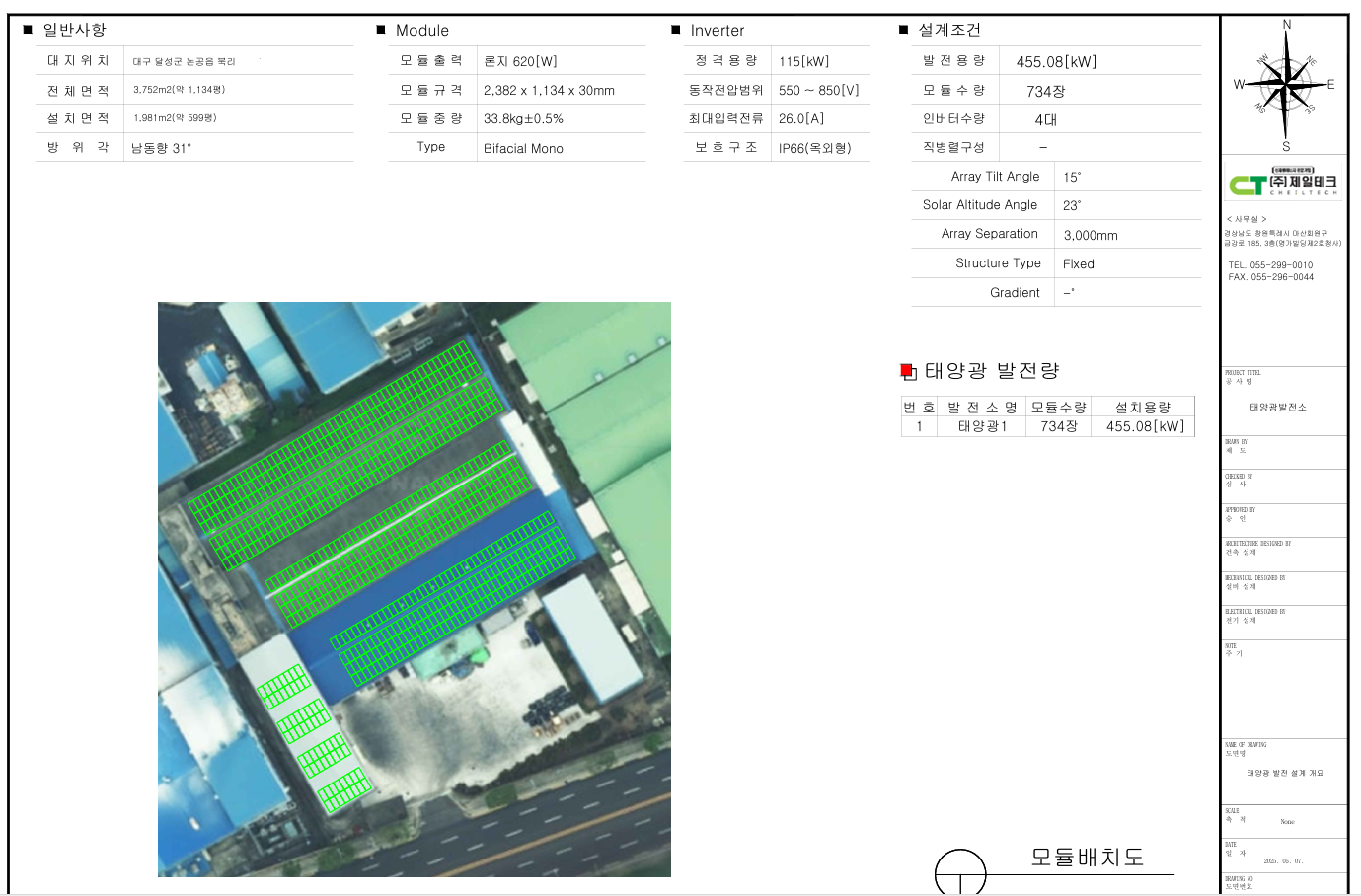Click the circle crosshair symbol near 모듈배치도
Screen dimensions: 1361x896
click(960, 872)
